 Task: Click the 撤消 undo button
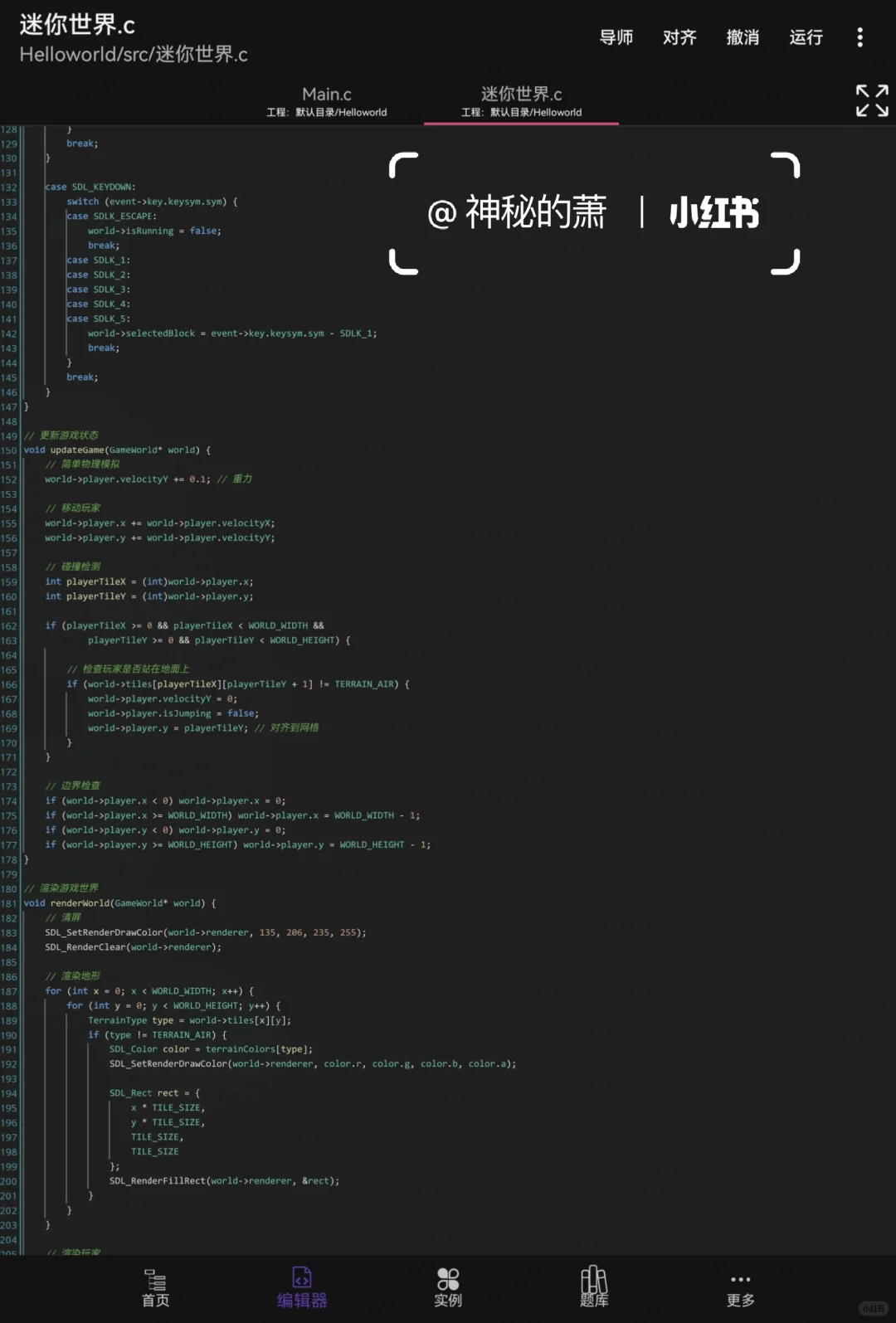[743, 37]
